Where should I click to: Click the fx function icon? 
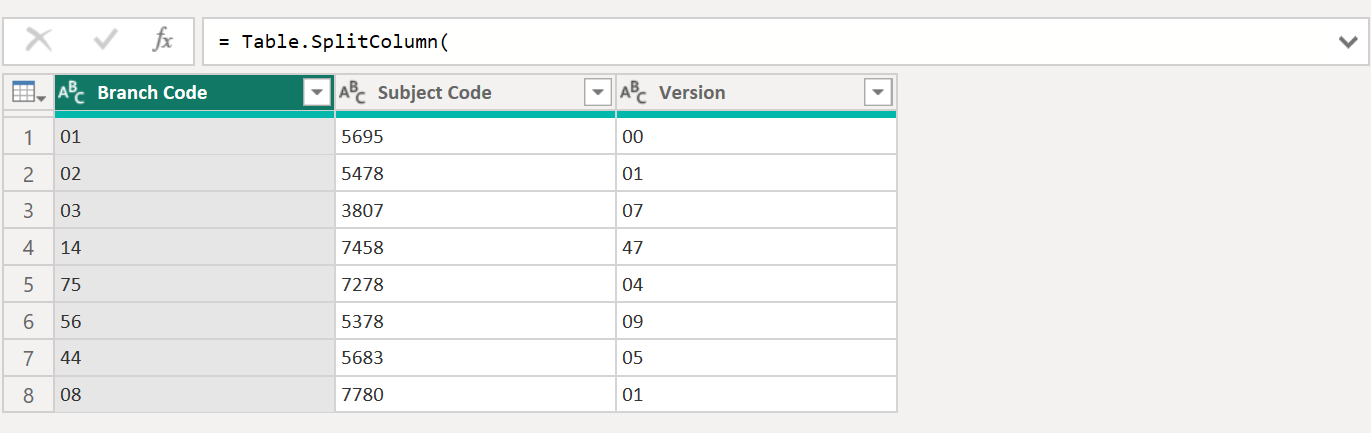tap(162, 40)
